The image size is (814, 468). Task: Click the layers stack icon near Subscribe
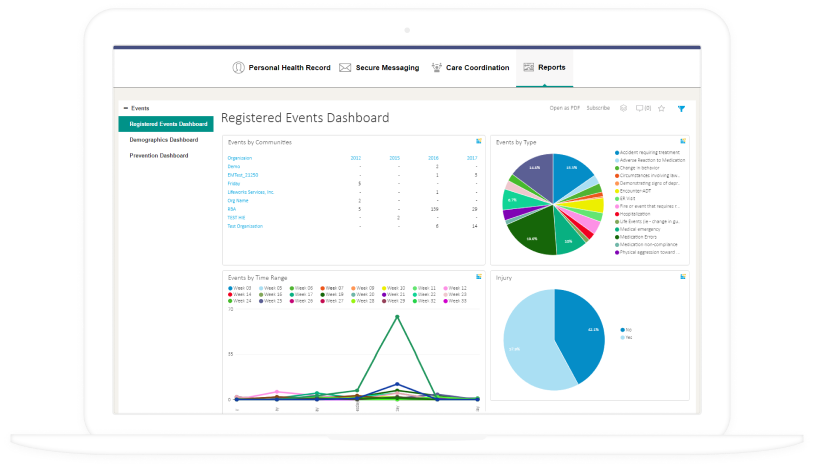[623, 108]
